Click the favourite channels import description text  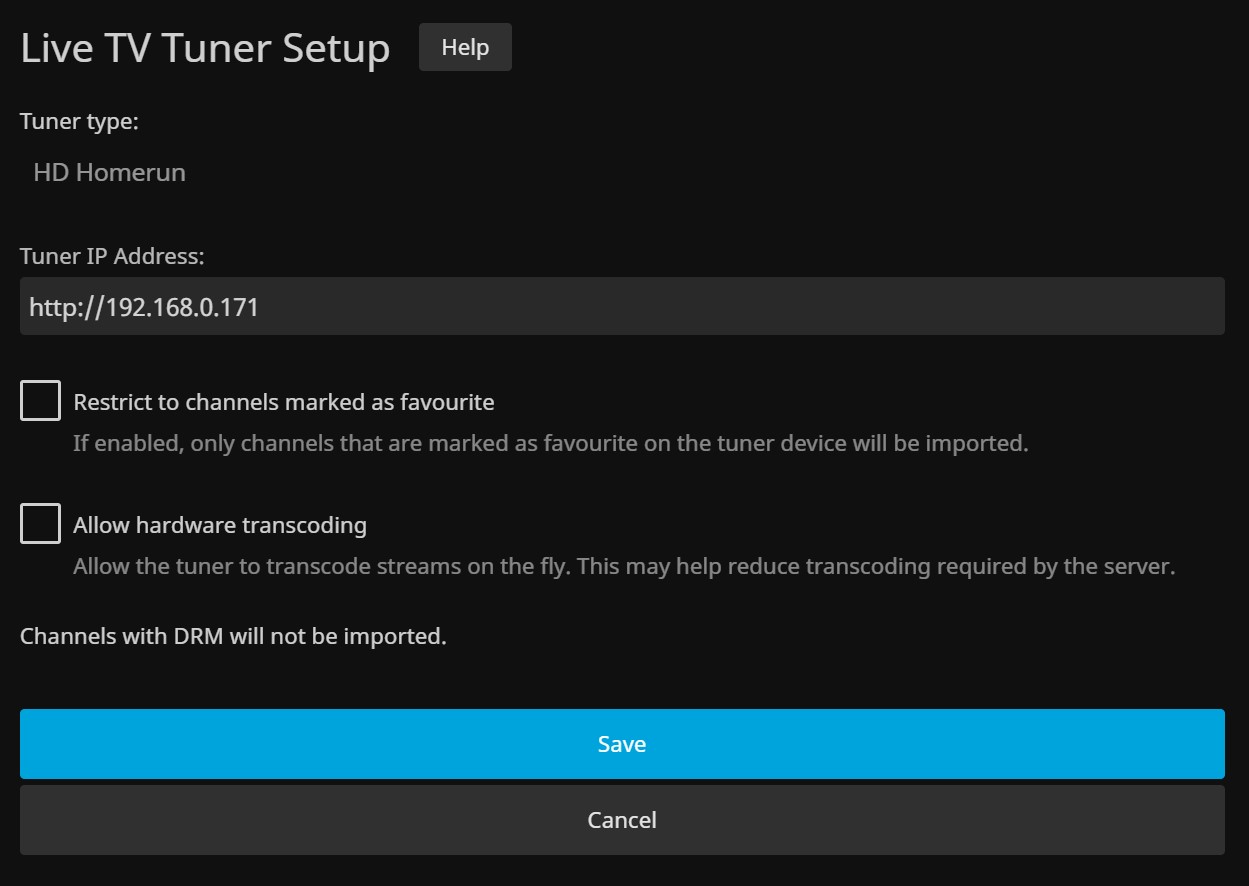(550, 443)
